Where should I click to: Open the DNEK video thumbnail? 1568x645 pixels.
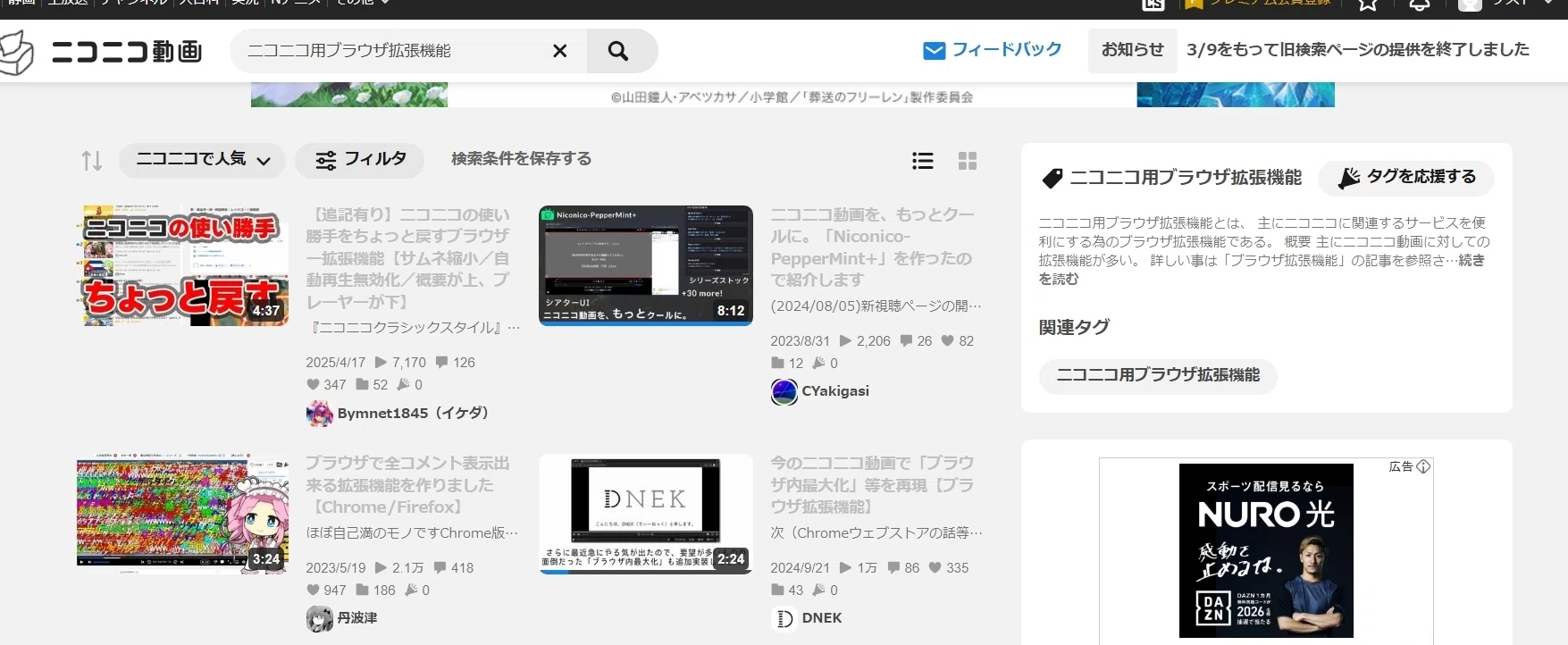[x=646, y=514]
